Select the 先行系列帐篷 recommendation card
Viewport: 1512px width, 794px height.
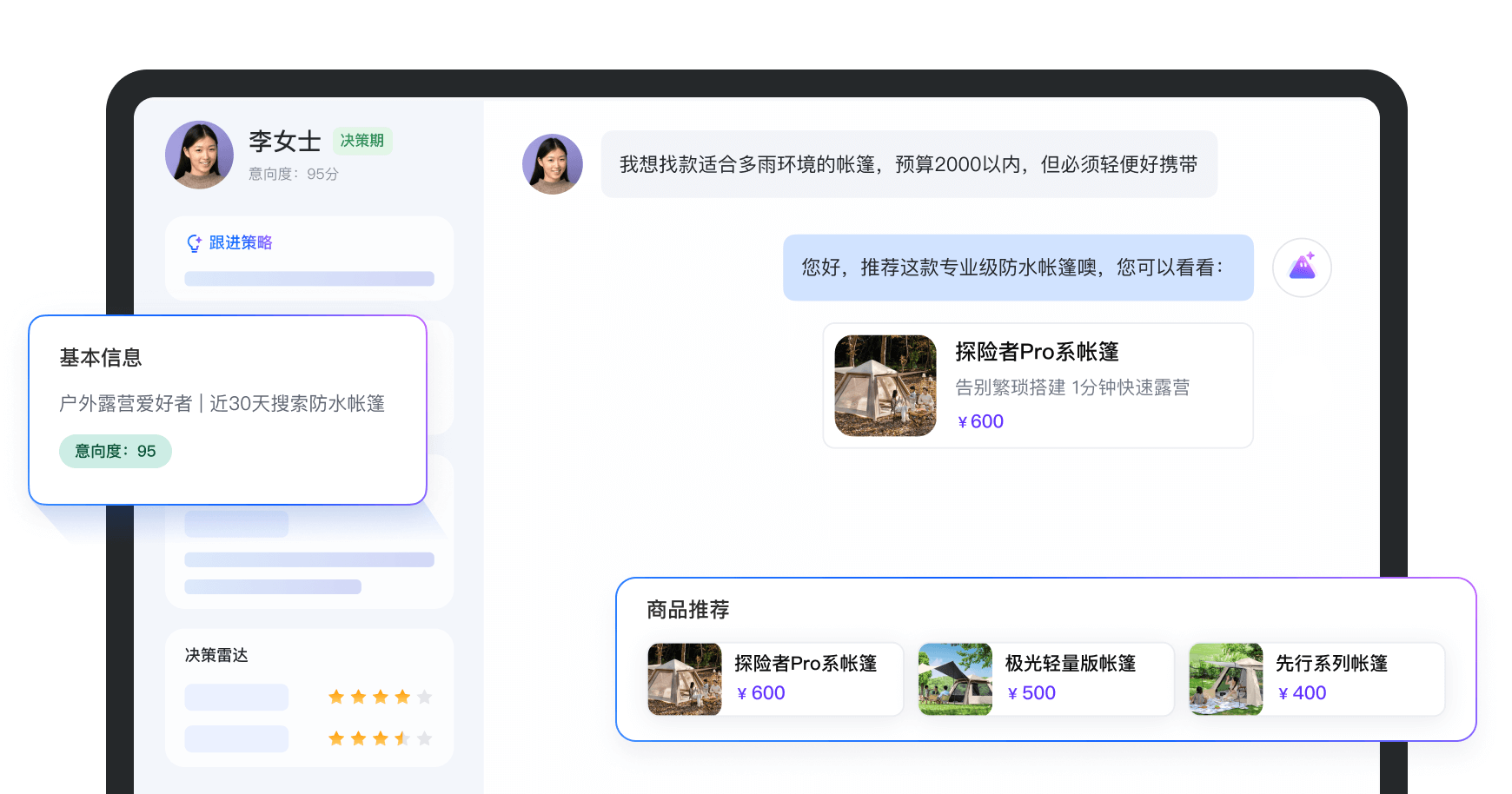click(1316, 679)
